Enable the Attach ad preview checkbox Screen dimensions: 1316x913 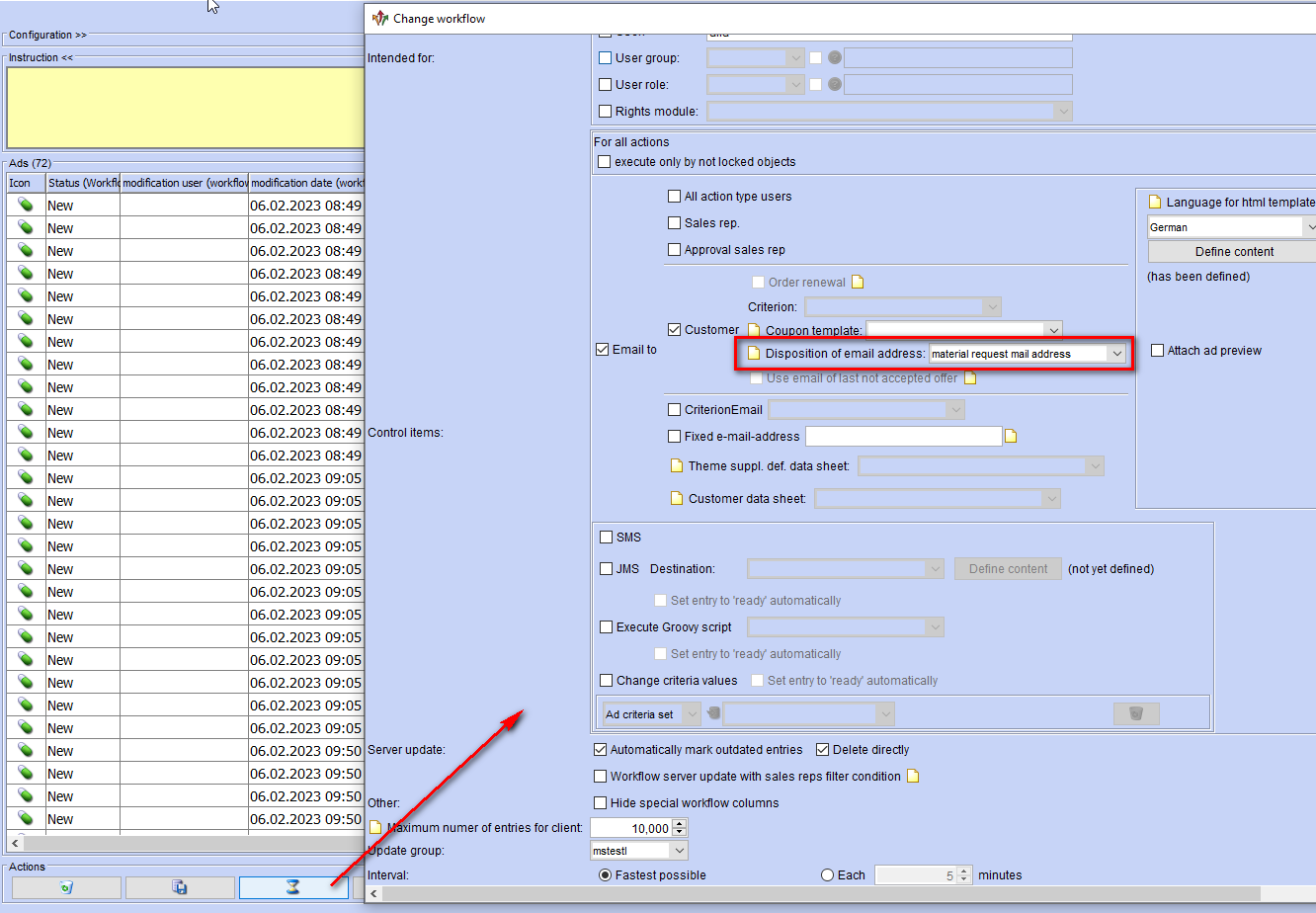[x=1158, y=351]
